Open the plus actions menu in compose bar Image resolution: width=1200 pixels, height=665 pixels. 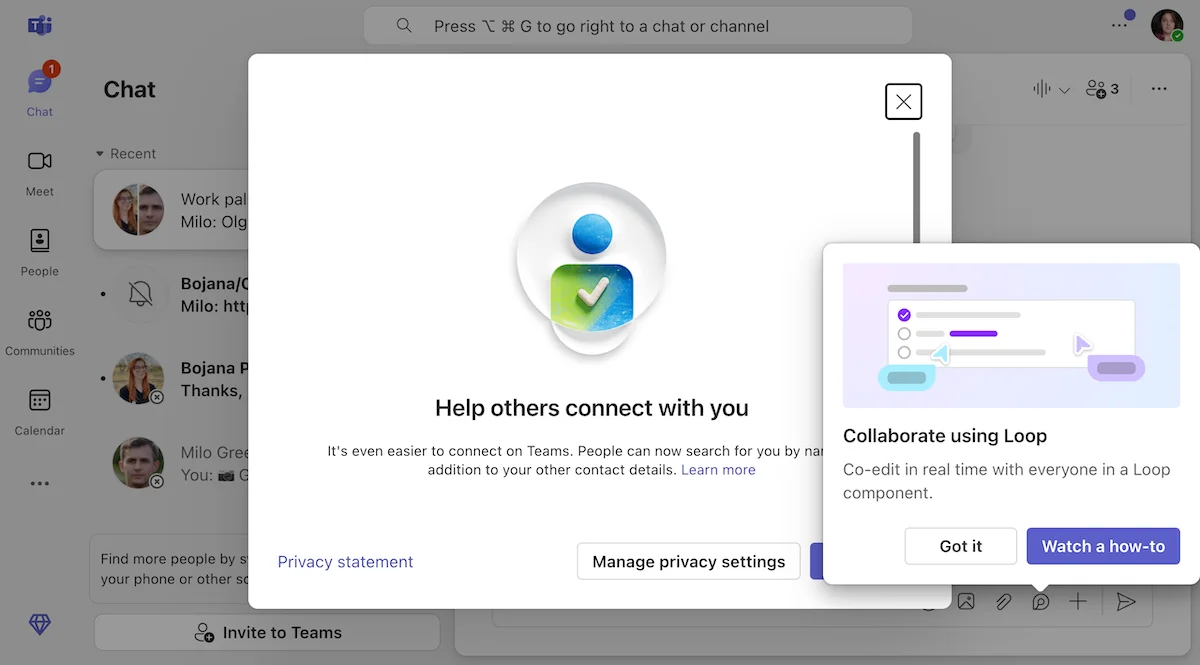[x=1077, y=602]
